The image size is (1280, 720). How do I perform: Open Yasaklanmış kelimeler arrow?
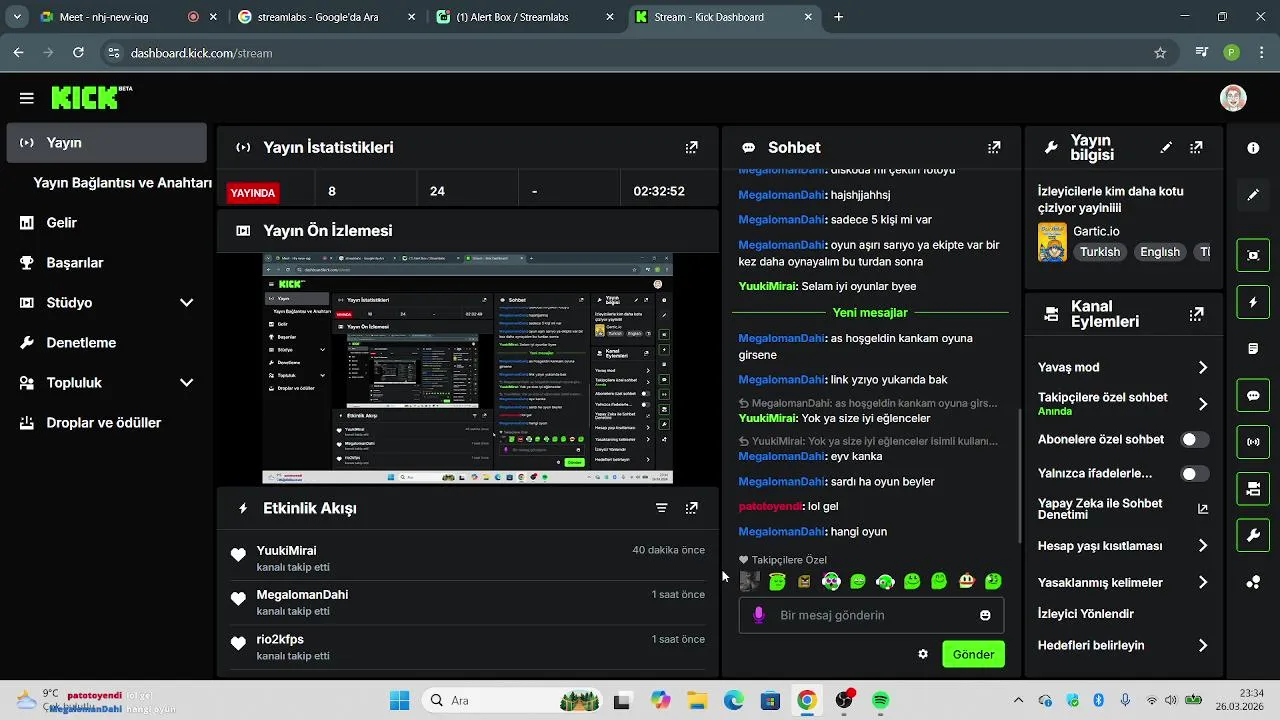1203,582
